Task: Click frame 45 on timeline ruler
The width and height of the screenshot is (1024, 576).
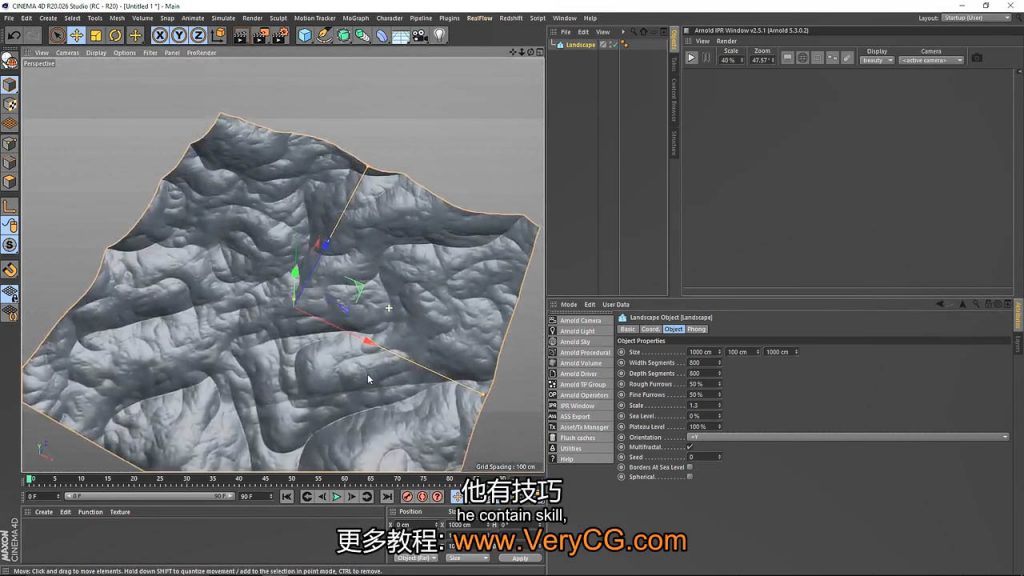Action: pyautogui.click(x=265, y=480)
